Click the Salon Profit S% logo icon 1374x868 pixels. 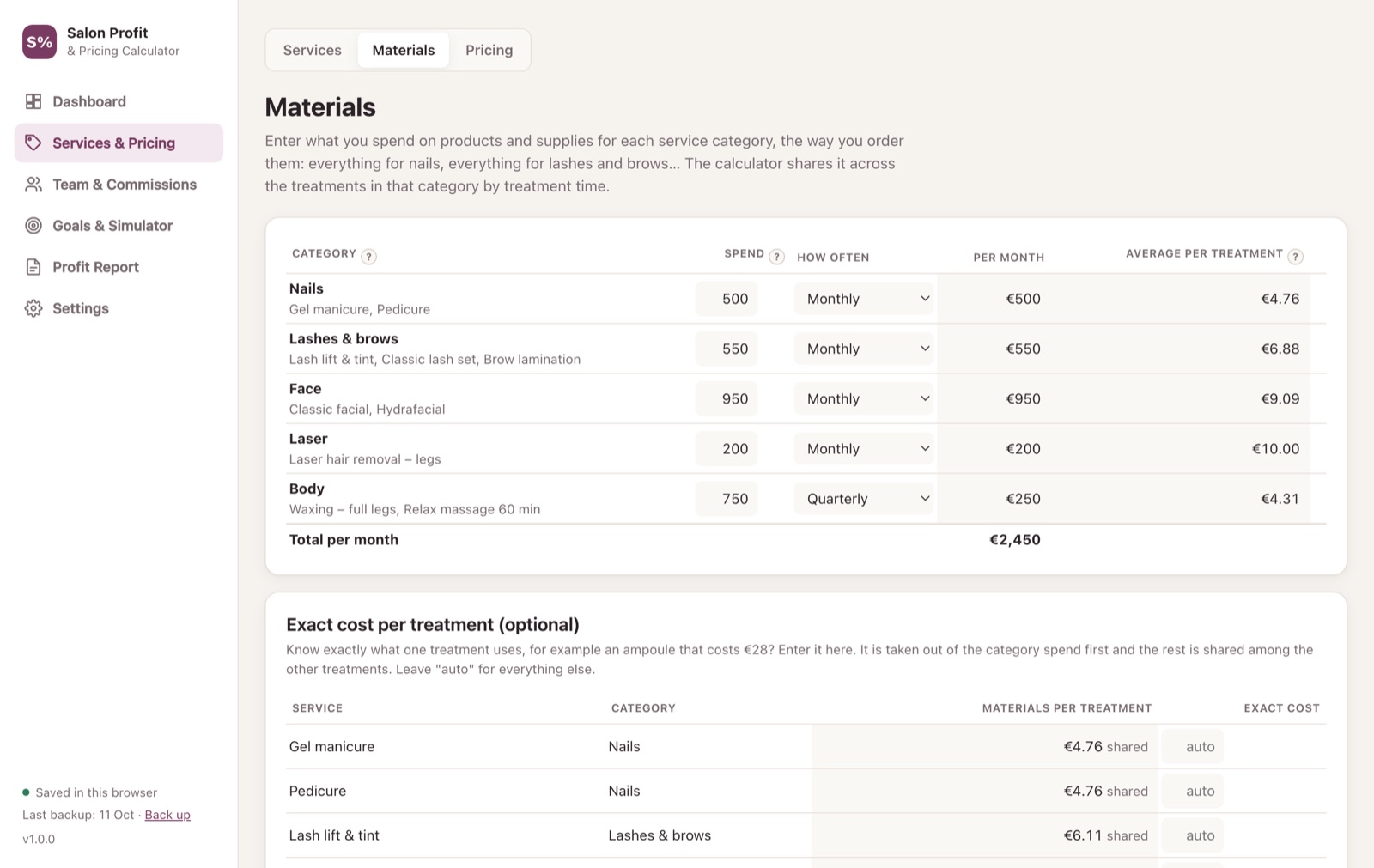(40, 41)
